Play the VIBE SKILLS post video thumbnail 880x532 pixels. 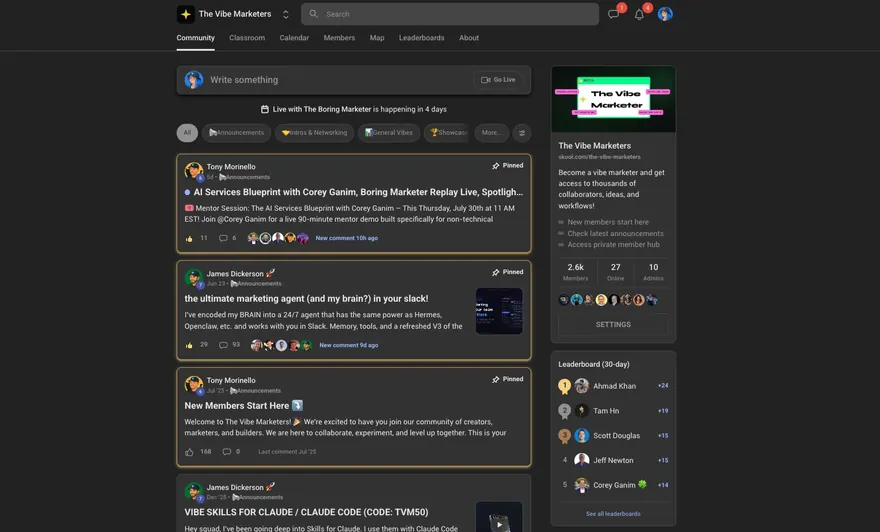499,517
